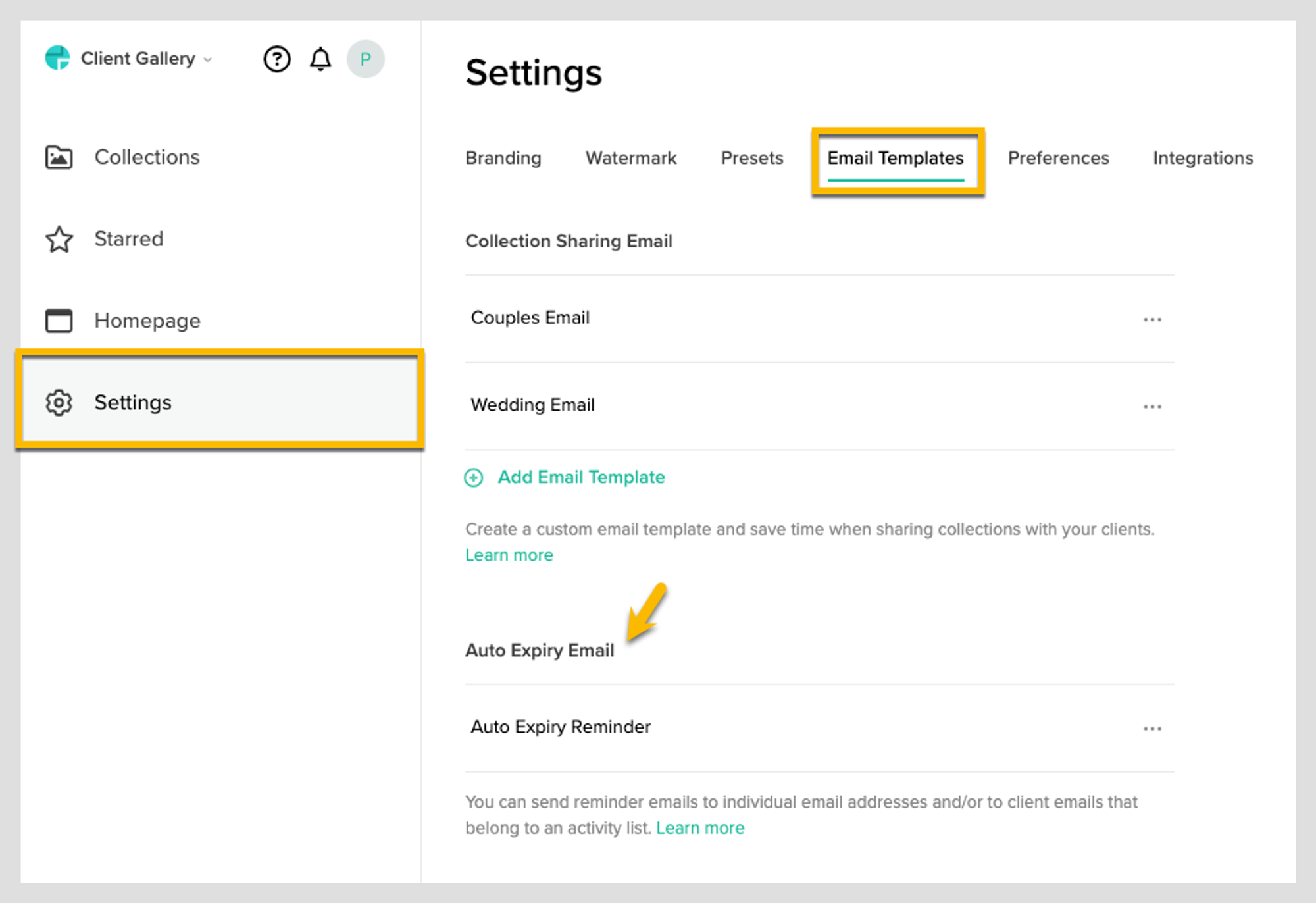Switch to the Branding tab

pos(503,158)
